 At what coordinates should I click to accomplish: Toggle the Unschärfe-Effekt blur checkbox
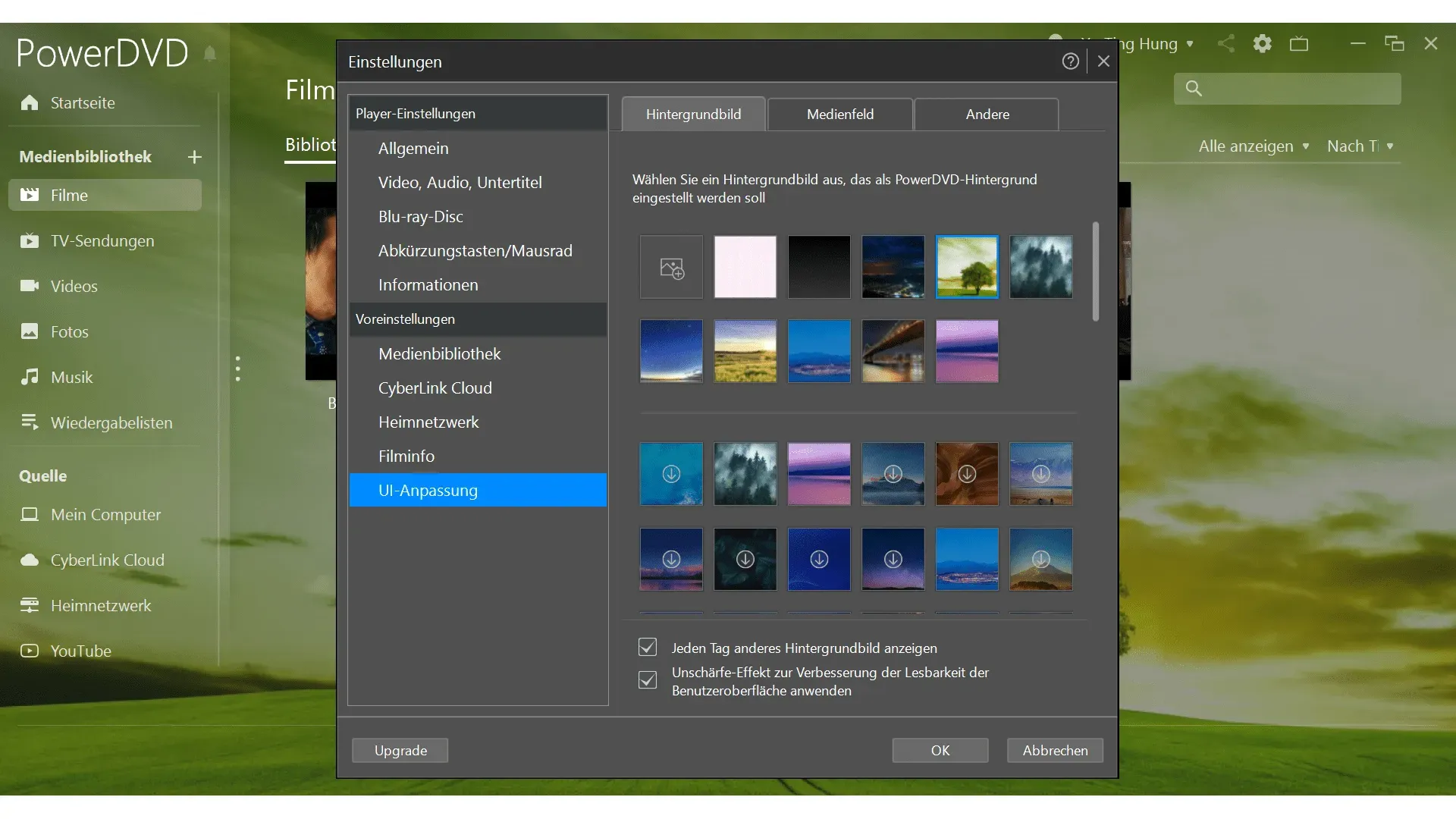[x=648, y=680]
